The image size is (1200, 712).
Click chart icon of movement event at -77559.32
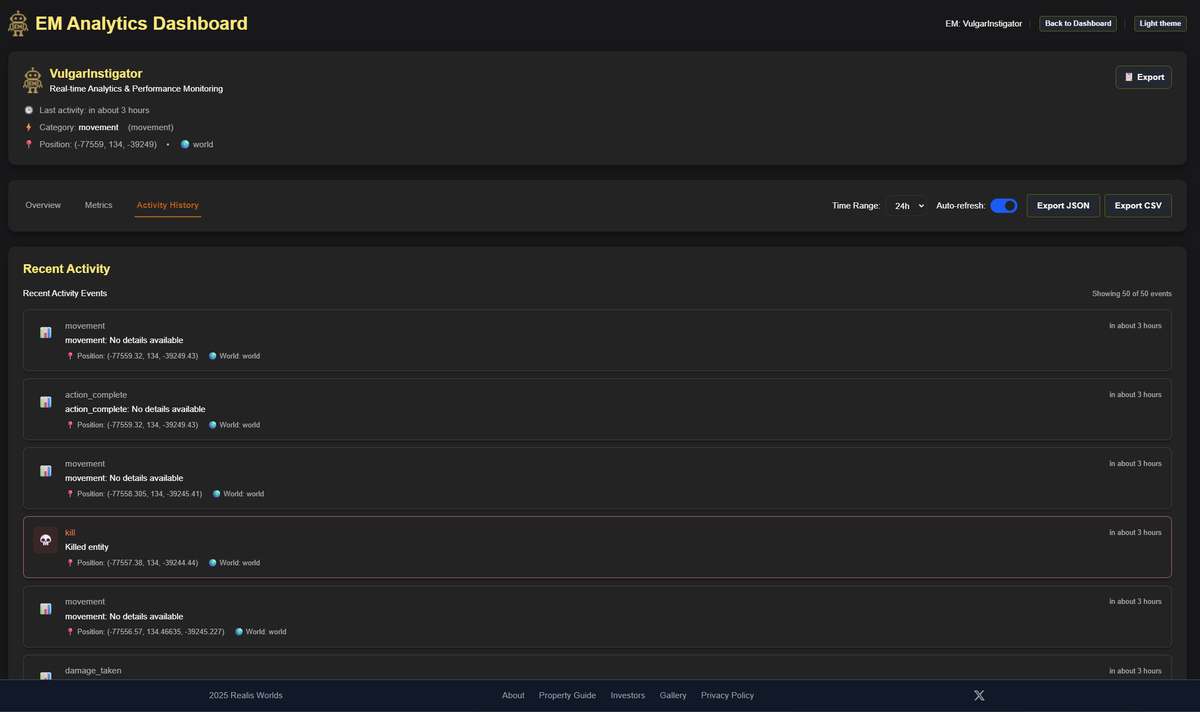pos(45,333)
